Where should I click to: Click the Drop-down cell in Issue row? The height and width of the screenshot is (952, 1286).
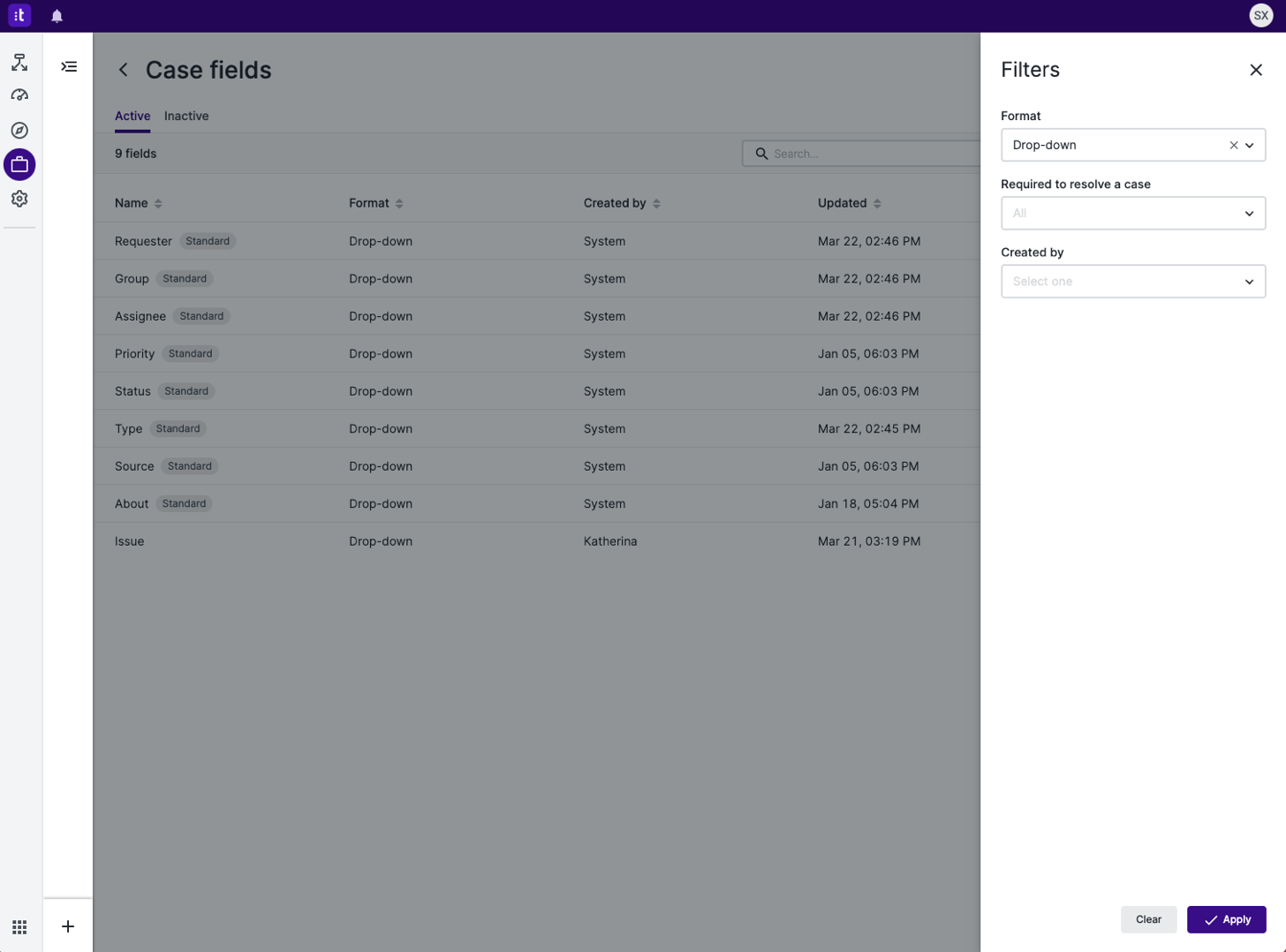381,541
